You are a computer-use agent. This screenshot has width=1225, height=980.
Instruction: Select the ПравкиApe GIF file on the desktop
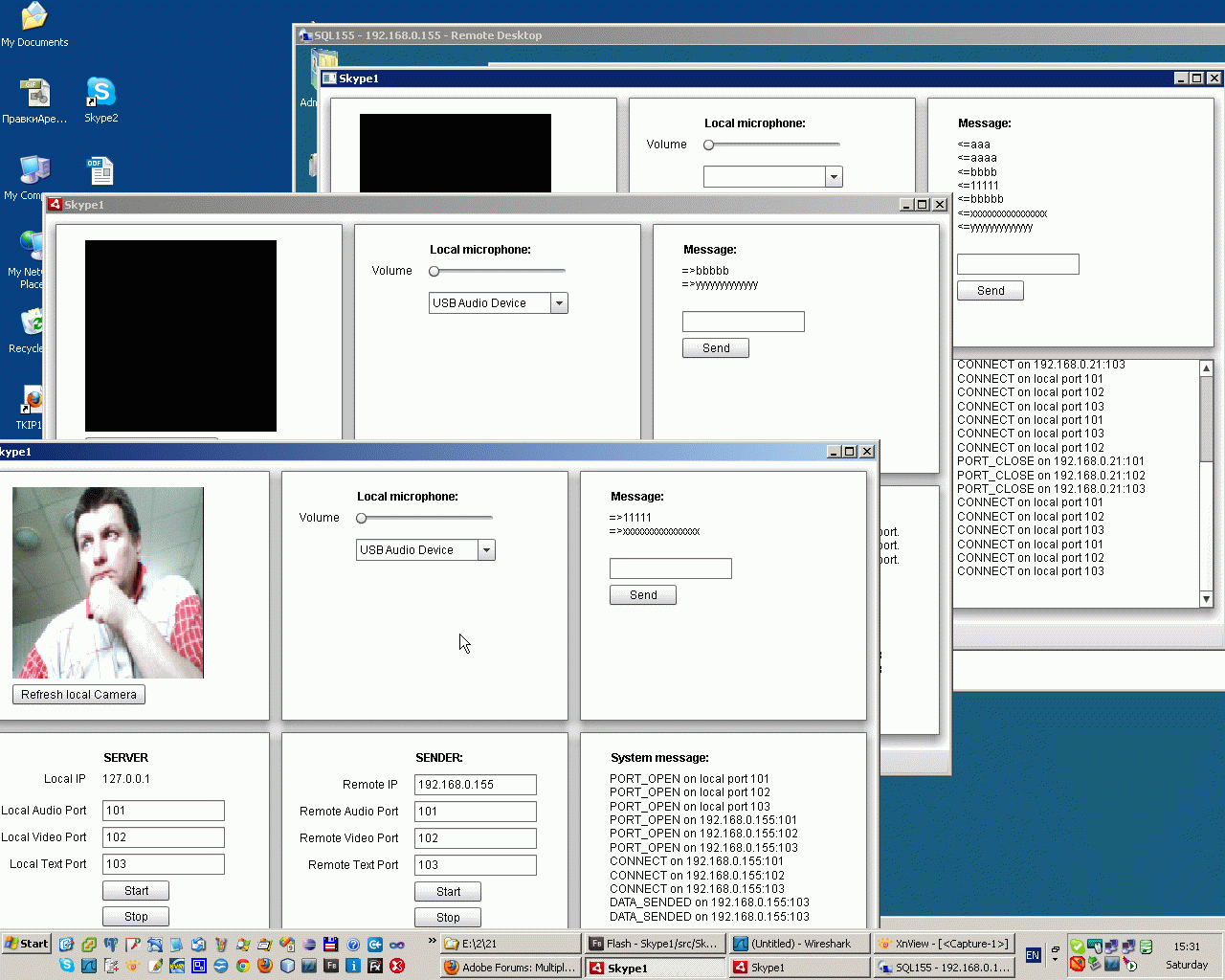34,100
